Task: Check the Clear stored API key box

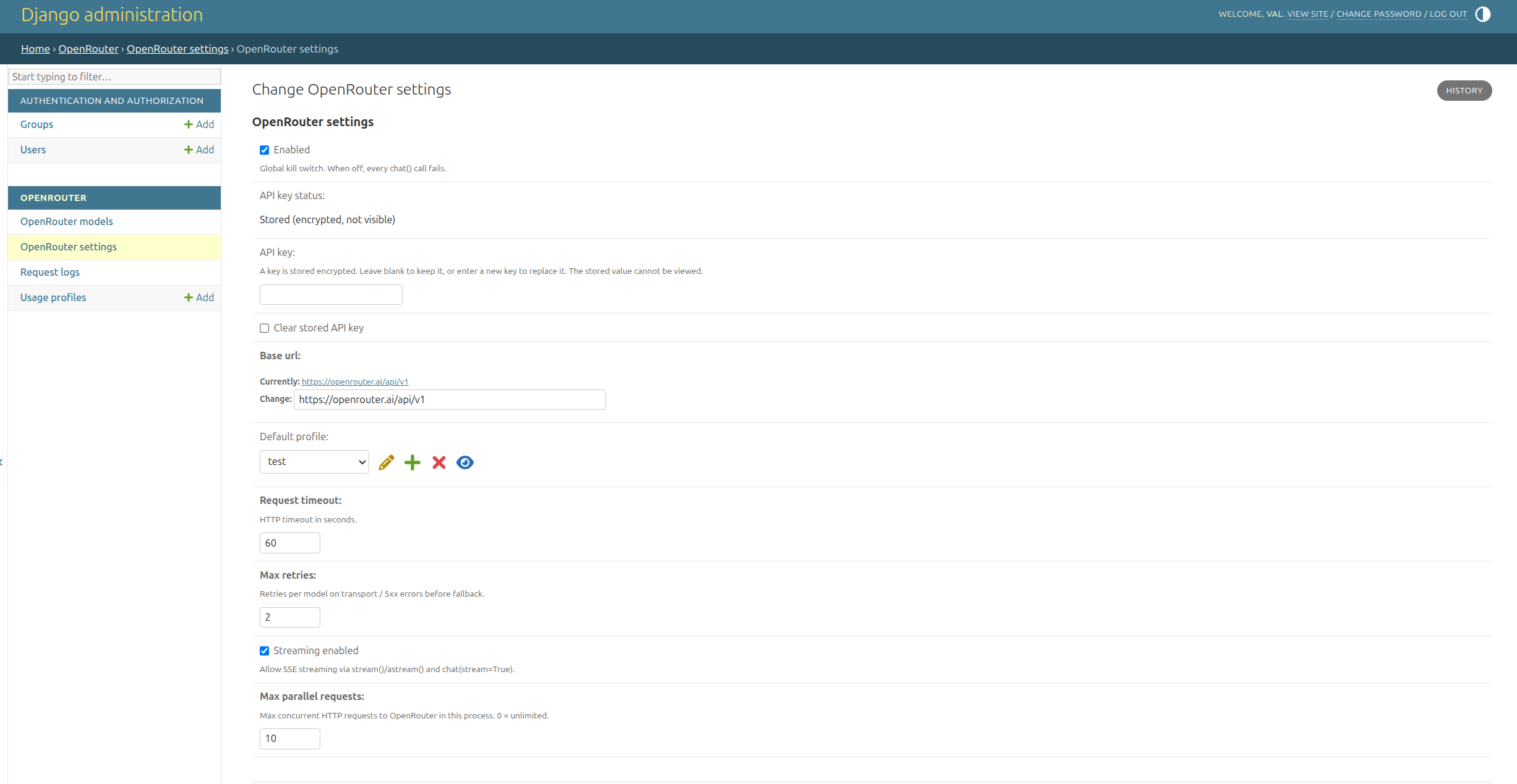Action: click(x=264, y=328)
